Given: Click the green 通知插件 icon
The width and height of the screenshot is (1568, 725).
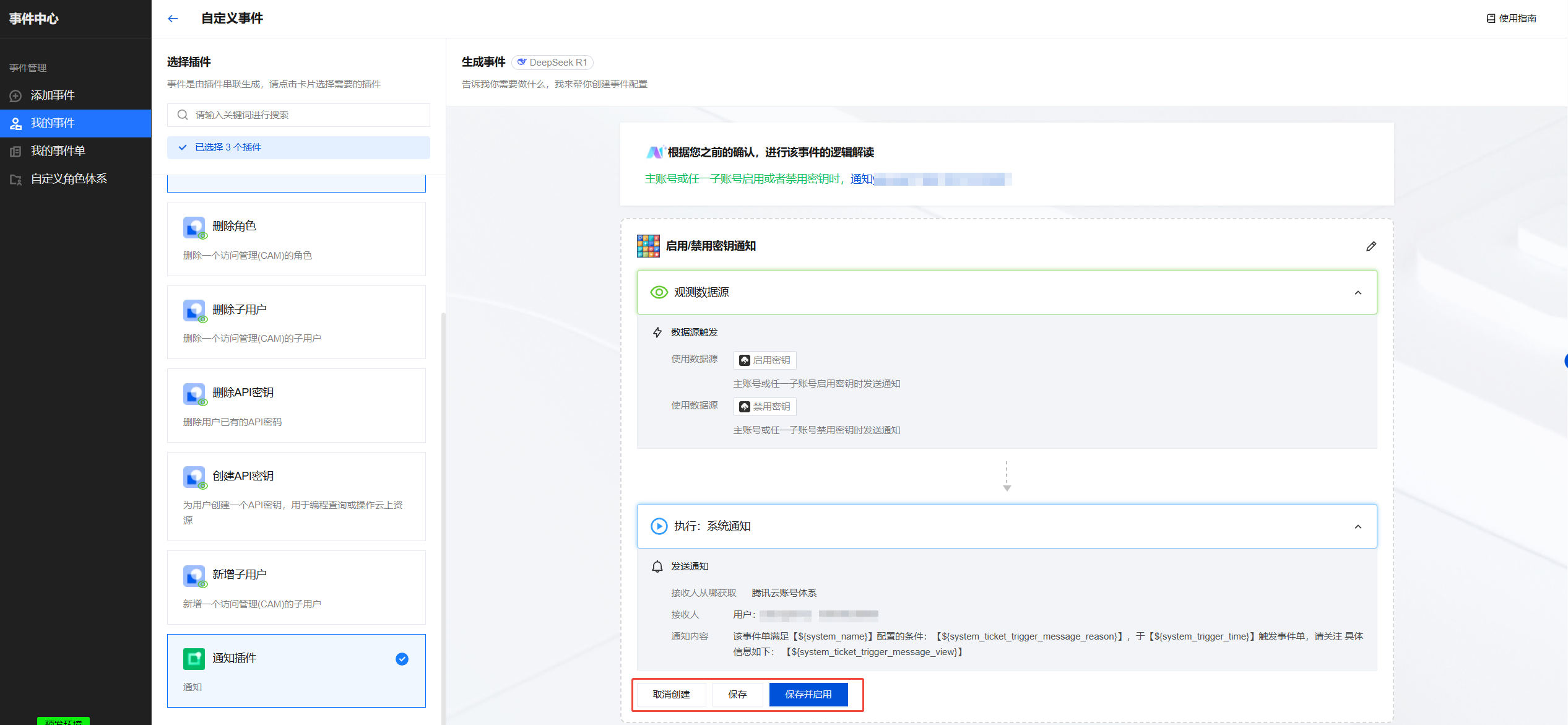Looking at the screenshot, I should coord(194,659).
